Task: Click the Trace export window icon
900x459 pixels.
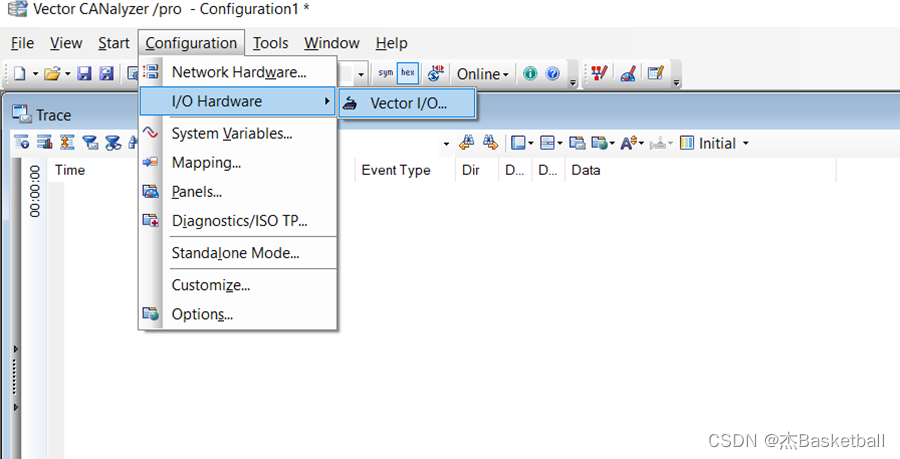Action: click(577, 143)
